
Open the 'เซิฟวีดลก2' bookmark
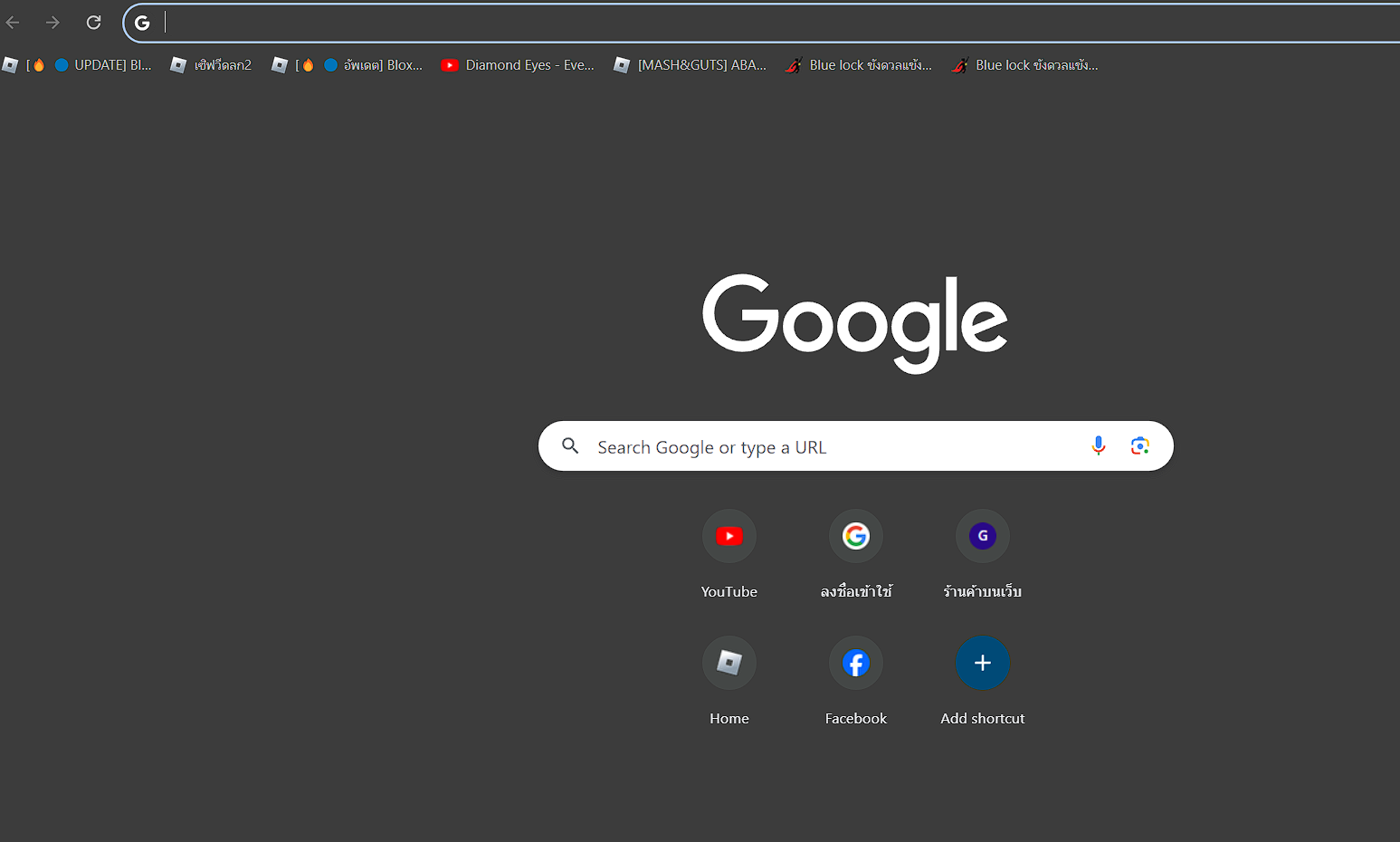click(211, 65)
